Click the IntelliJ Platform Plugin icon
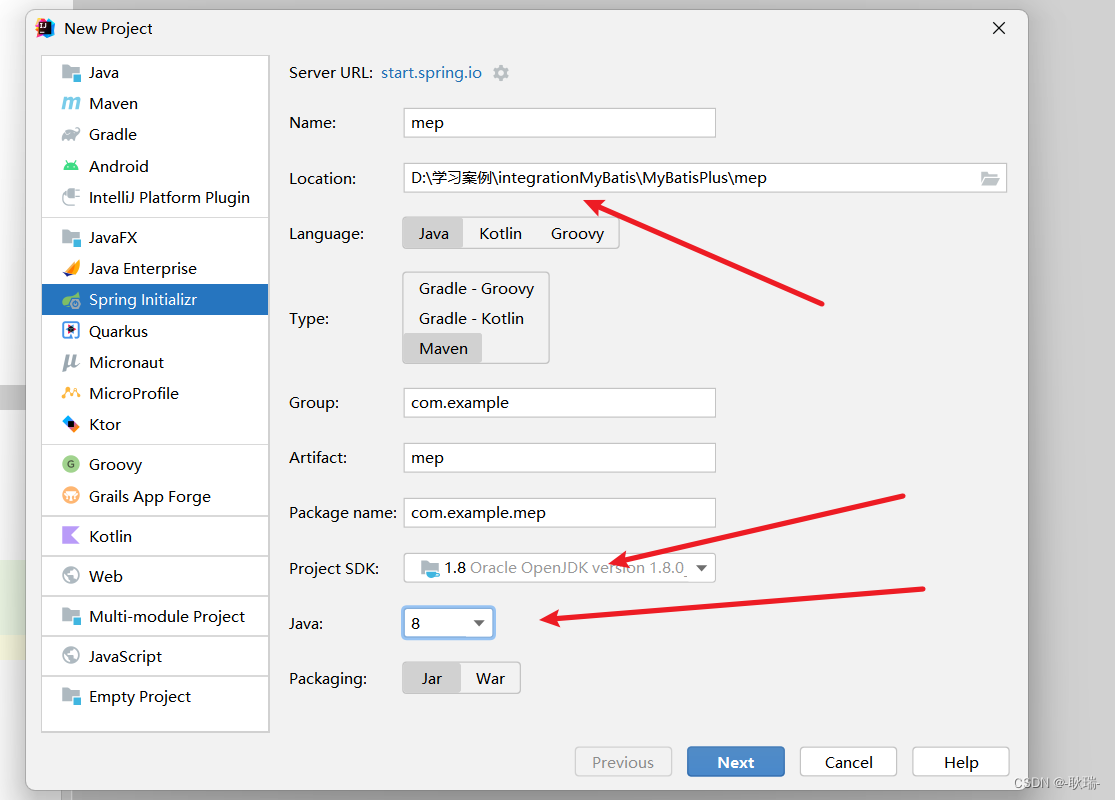This screenshot has width=1115, height=800. coord(71,197)
